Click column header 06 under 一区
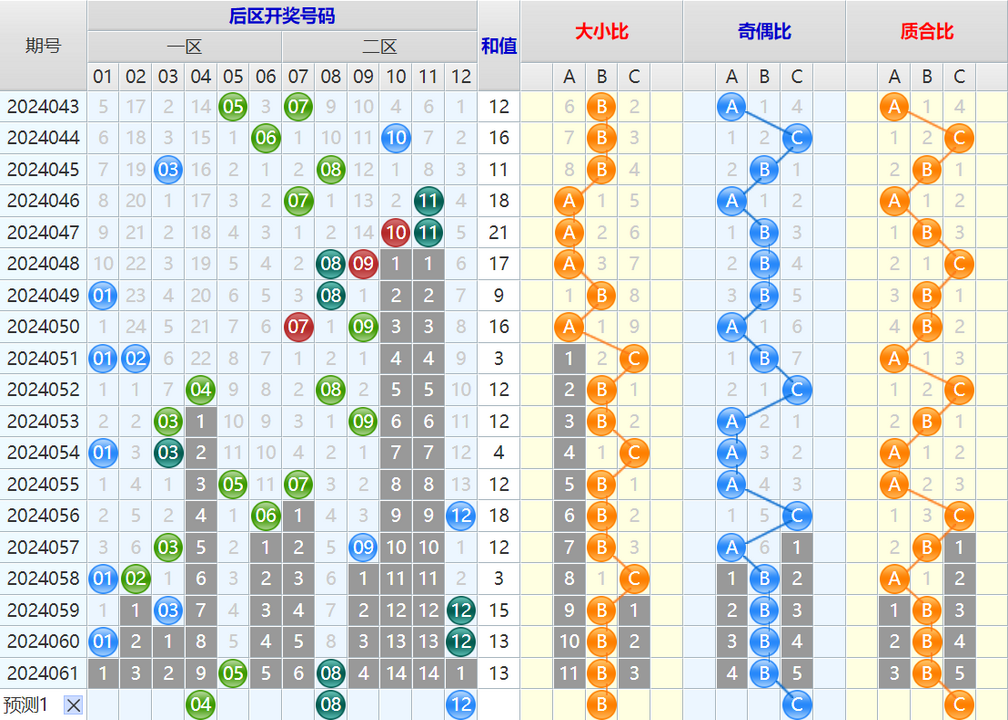The width and height of the screenshot is (1008, 720). 266,76
